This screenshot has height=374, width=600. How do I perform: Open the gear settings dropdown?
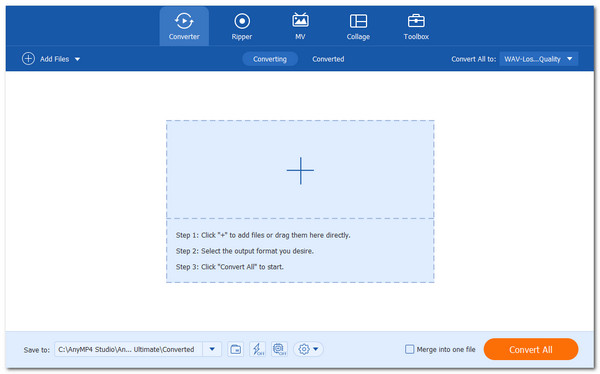tap(308, 349)
